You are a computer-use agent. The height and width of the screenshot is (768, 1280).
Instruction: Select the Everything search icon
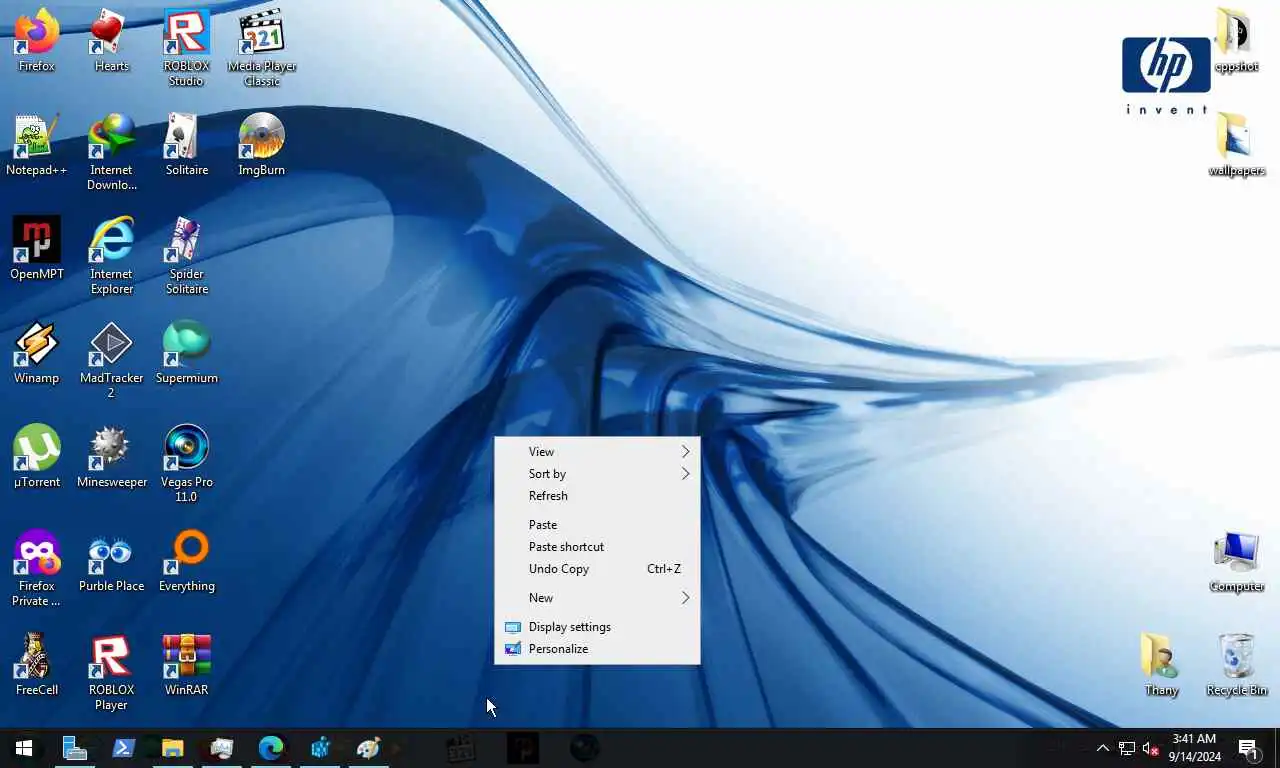click(187, 562)
